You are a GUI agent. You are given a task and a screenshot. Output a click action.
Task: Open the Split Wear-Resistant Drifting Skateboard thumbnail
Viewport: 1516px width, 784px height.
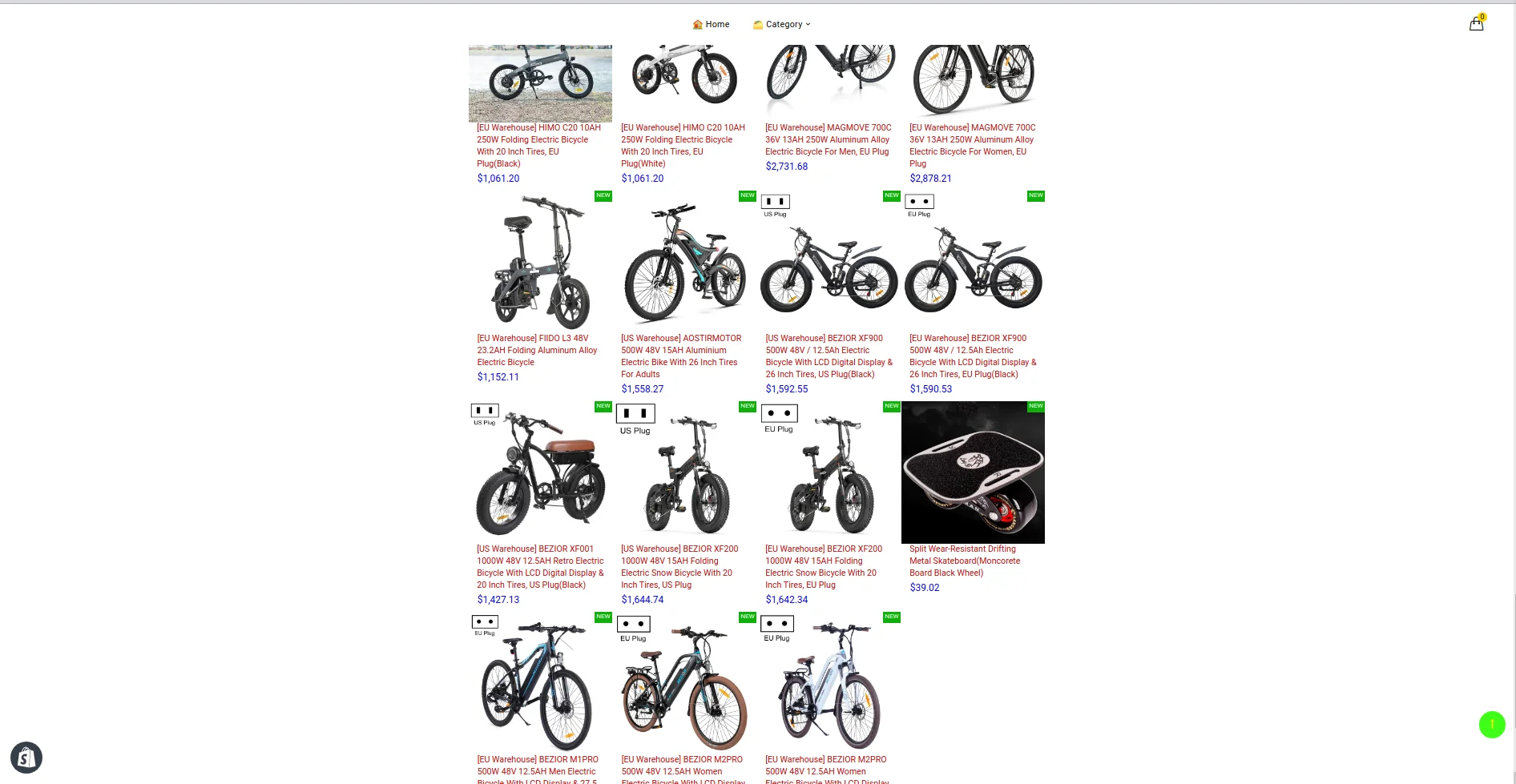click(x=973, y=472)
